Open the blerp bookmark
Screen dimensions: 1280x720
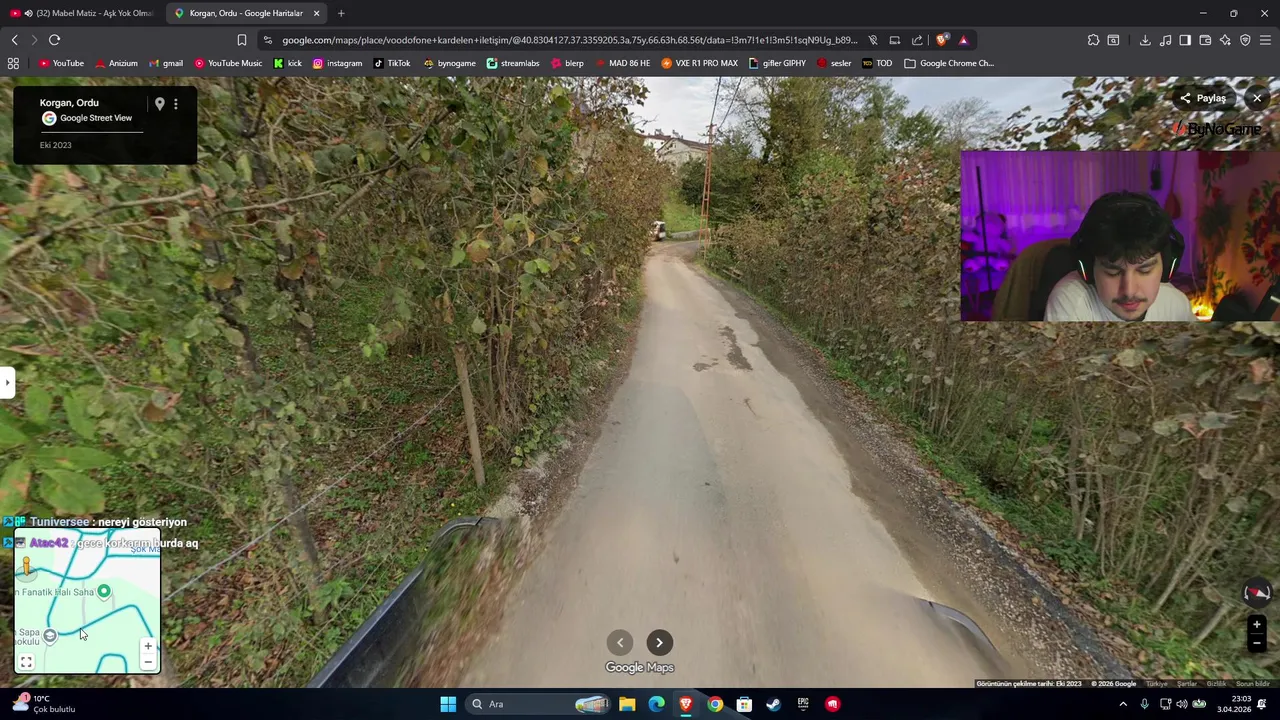pyautogui.click(x=566, y=63)
